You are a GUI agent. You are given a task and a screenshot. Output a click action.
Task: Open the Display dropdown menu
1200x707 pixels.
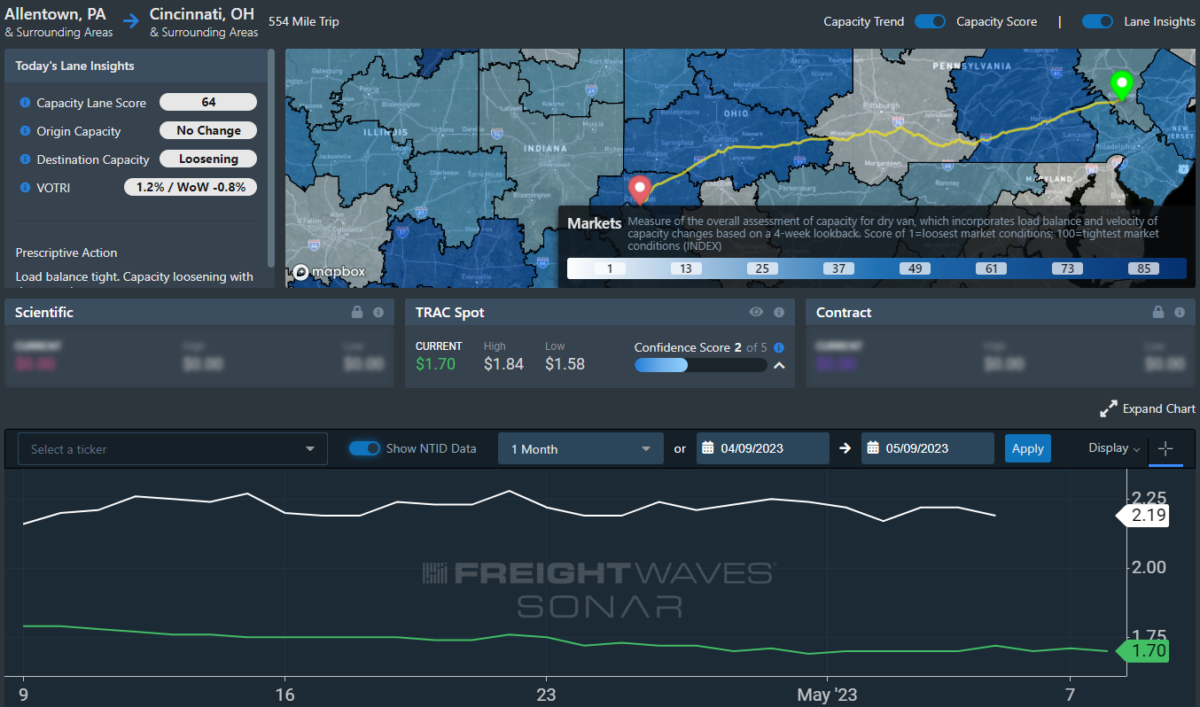click(1114, 449)
